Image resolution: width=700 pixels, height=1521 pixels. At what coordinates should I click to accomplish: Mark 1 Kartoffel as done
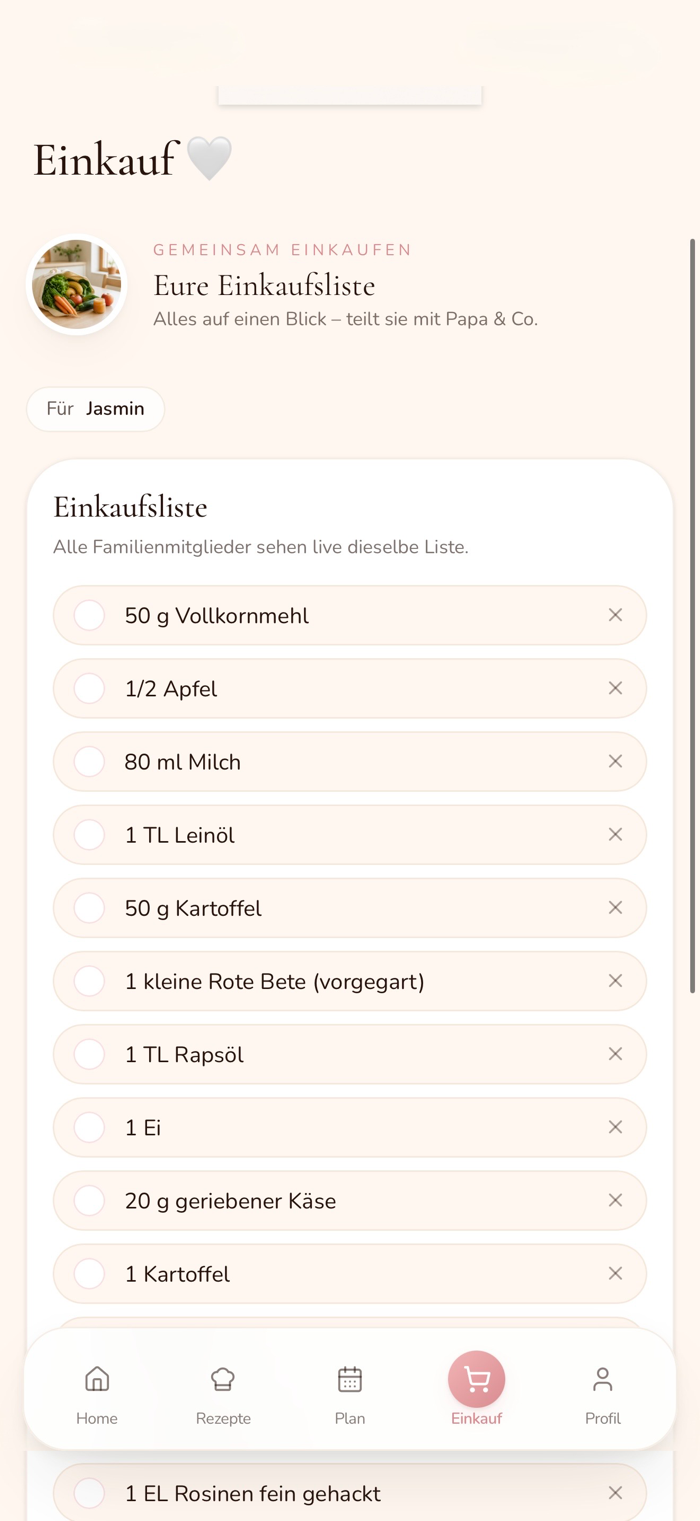[x=89, y=1273]
